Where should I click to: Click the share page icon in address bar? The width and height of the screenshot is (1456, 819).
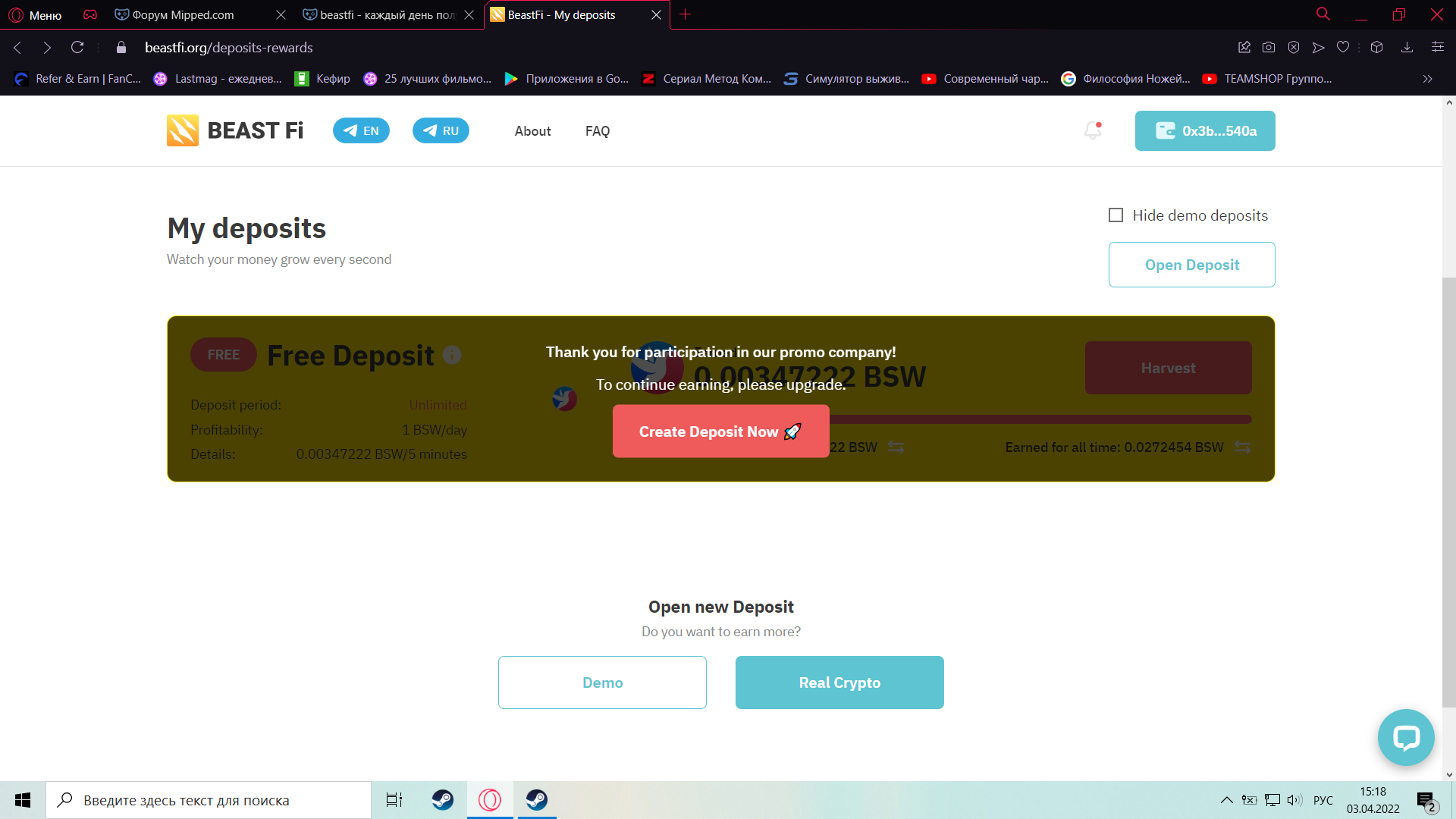coord(1244,48)
